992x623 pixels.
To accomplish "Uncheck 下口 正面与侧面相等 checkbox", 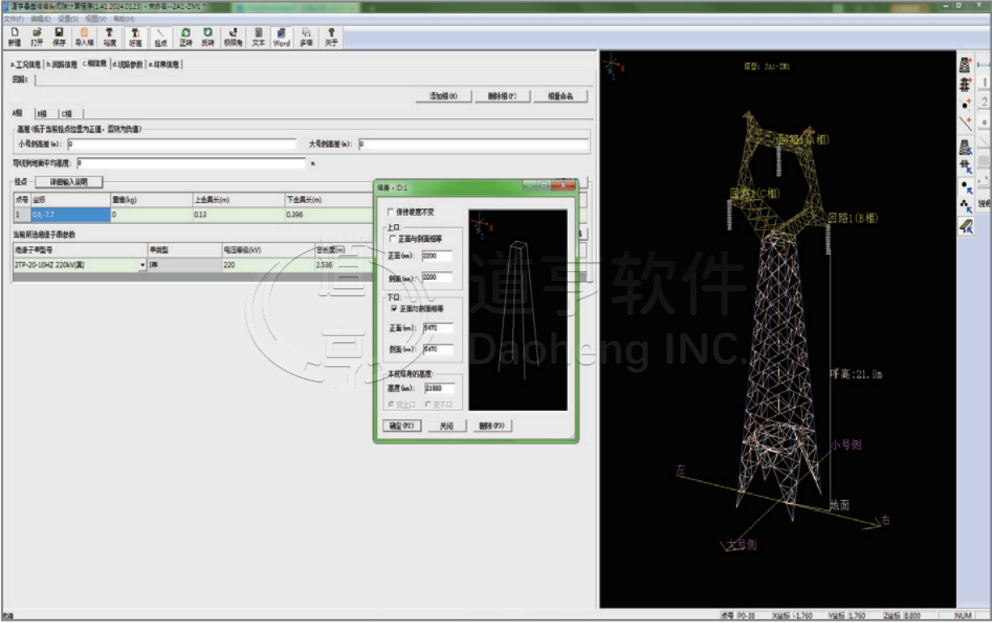I will (x=393, y=310).
